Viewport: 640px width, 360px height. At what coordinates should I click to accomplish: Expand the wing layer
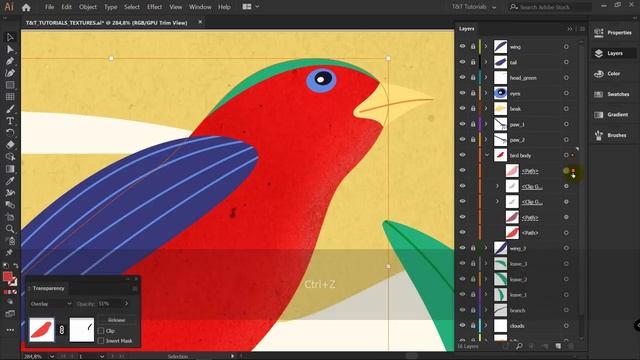486,47
